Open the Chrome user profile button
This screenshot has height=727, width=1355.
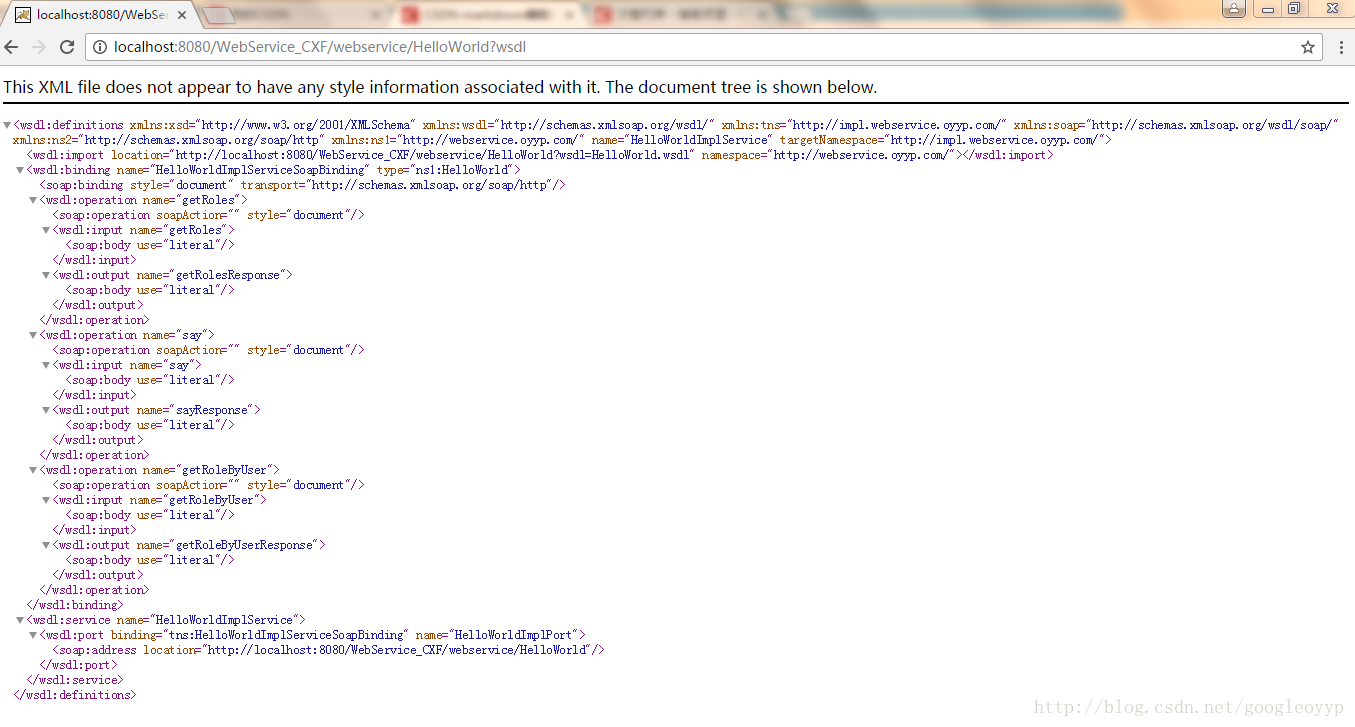tap(1234, 8)
